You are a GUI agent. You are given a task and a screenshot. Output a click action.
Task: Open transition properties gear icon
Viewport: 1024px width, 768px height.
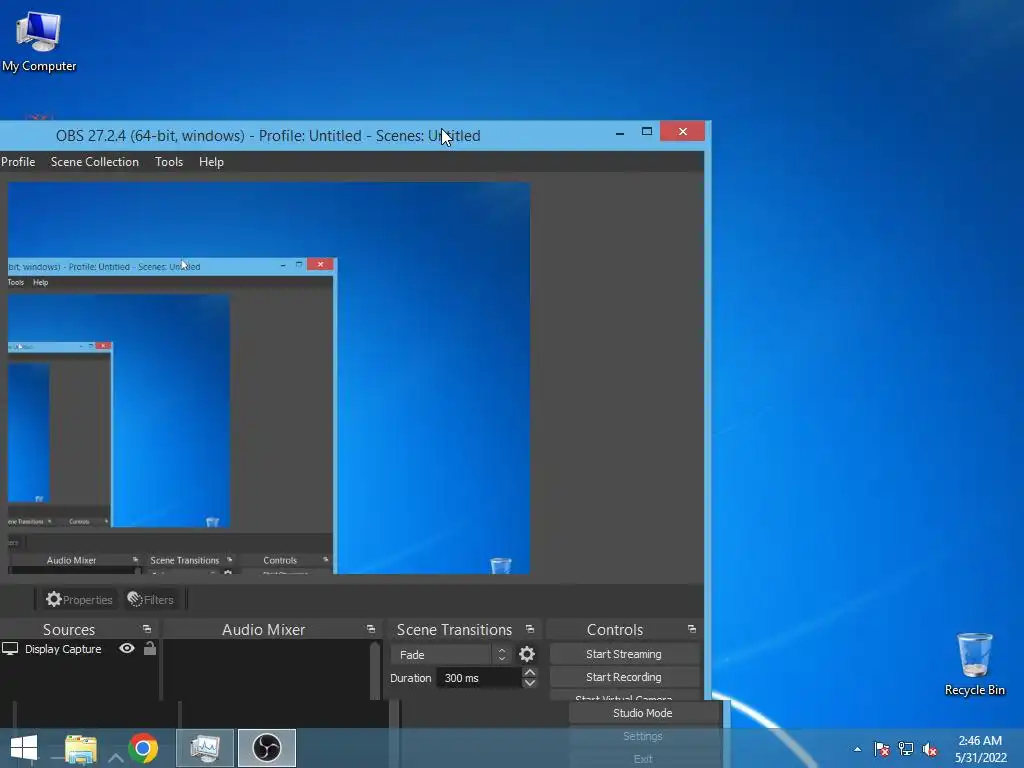pos(527,654)
